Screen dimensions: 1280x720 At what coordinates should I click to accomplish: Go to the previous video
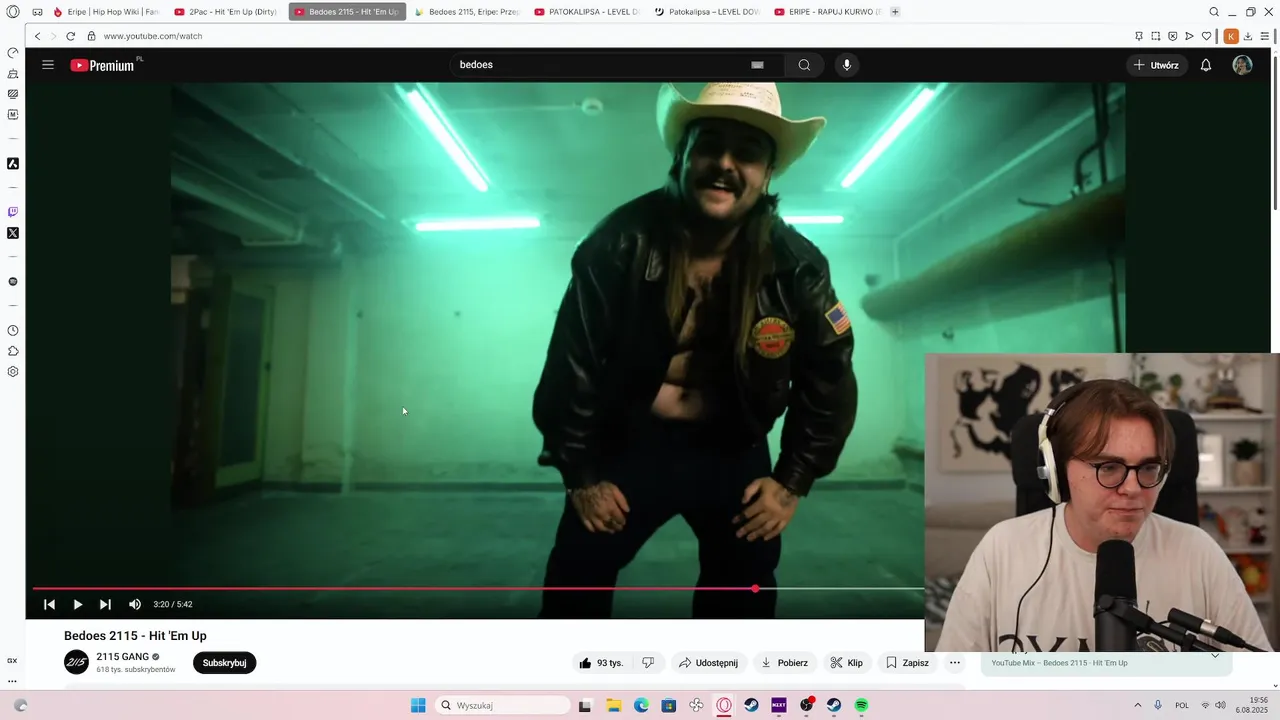49,604
